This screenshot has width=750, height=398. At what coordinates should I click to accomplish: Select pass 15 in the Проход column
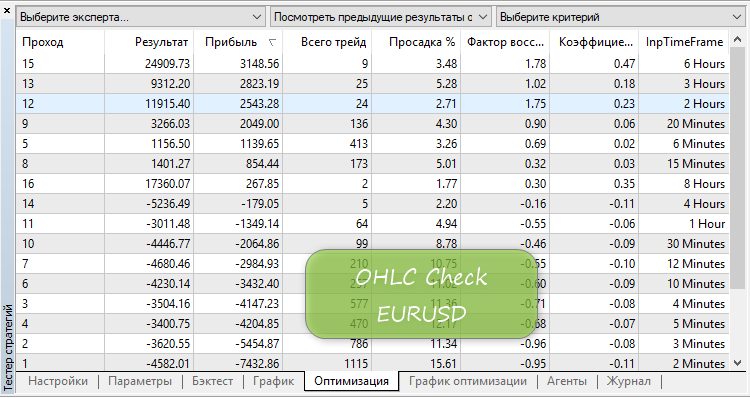click(x=28, y=64)
